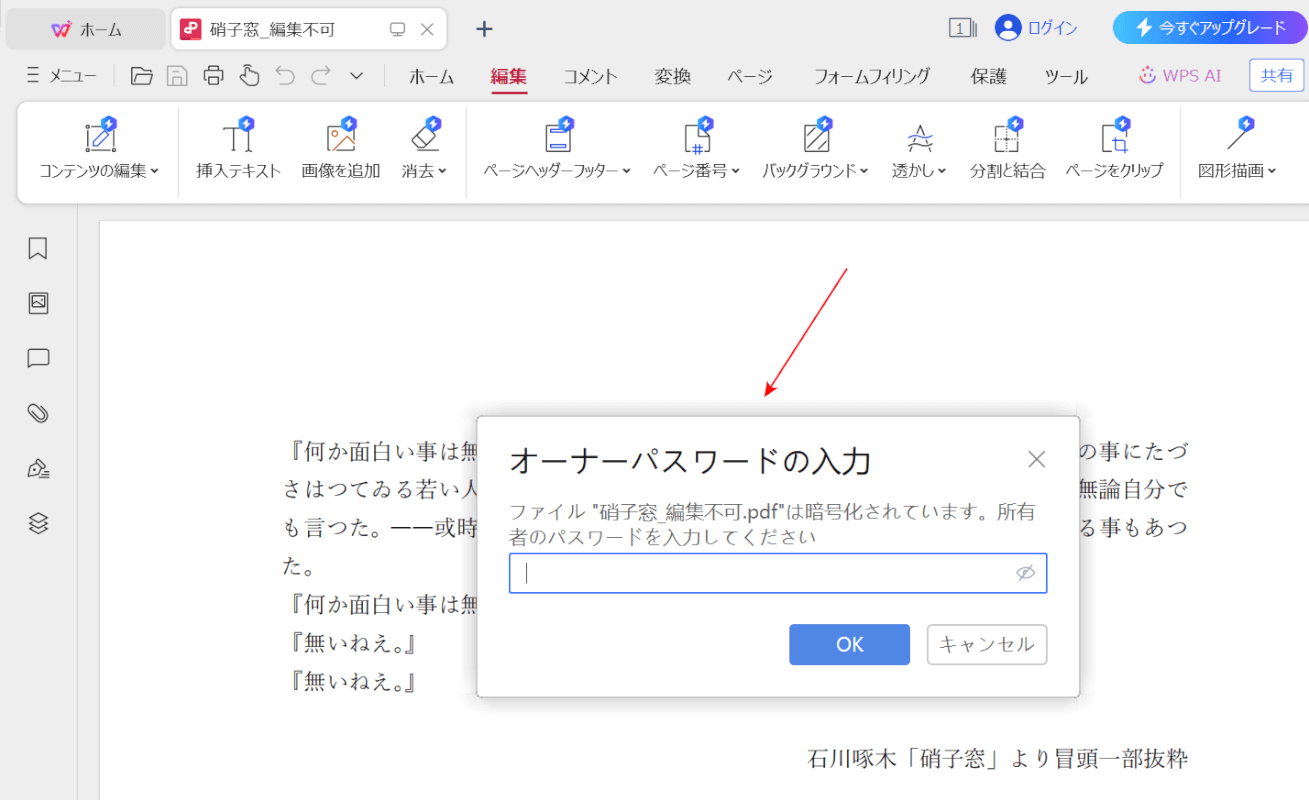Close the 硝子窓_編集不可 document tab
Screen dimensions: 1309x800
(427, 30)
